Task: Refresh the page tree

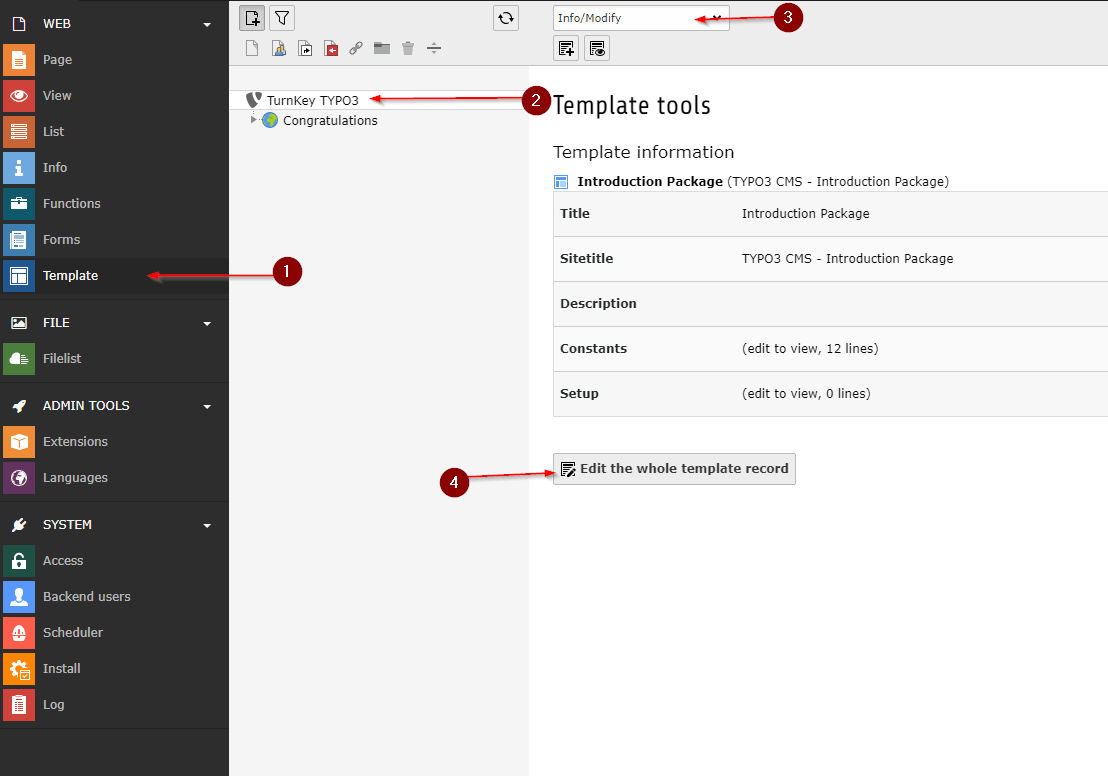Action: (506, 18)
